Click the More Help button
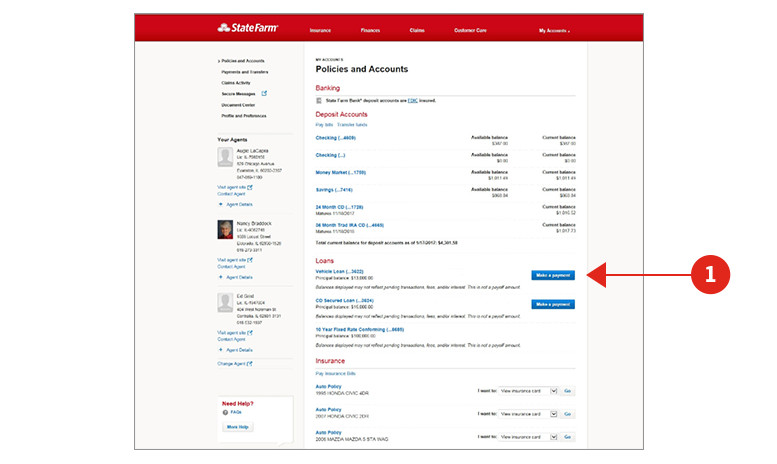This screenshot has height=464, width=777. [x=238, y=427]
